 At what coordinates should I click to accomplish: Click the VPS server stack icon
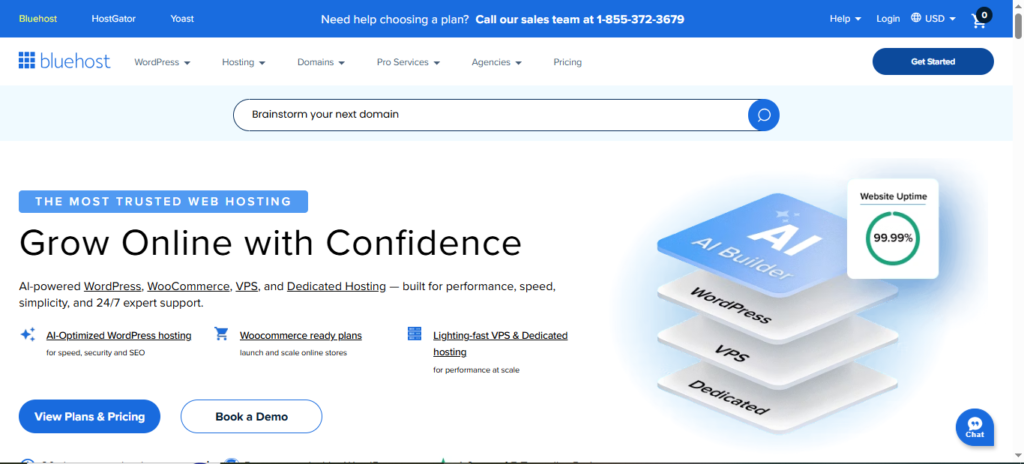tap(414, 335)
